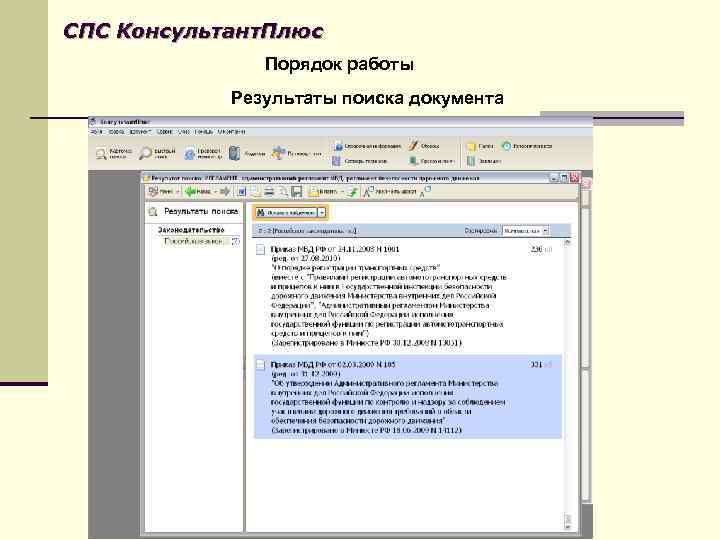Image resolution: width=720 pixels, height=540 pixels.
Task: Open Правовой навигатор tool
Action: coord(202,153)
